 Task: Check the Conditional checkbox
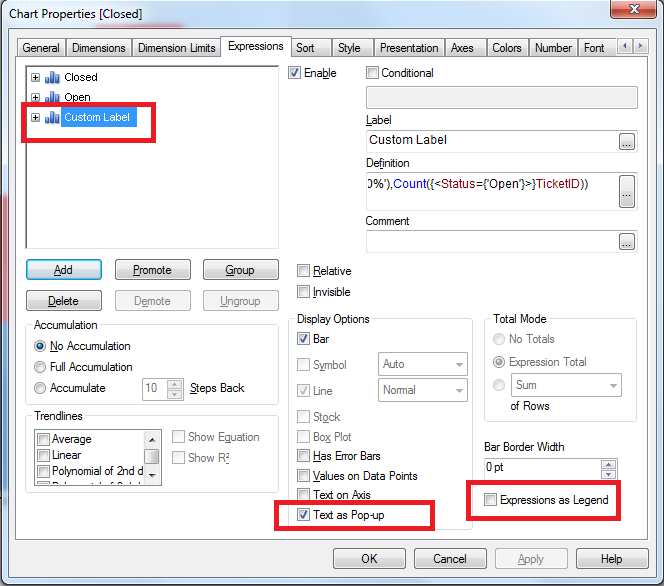(x=372, y=73)
